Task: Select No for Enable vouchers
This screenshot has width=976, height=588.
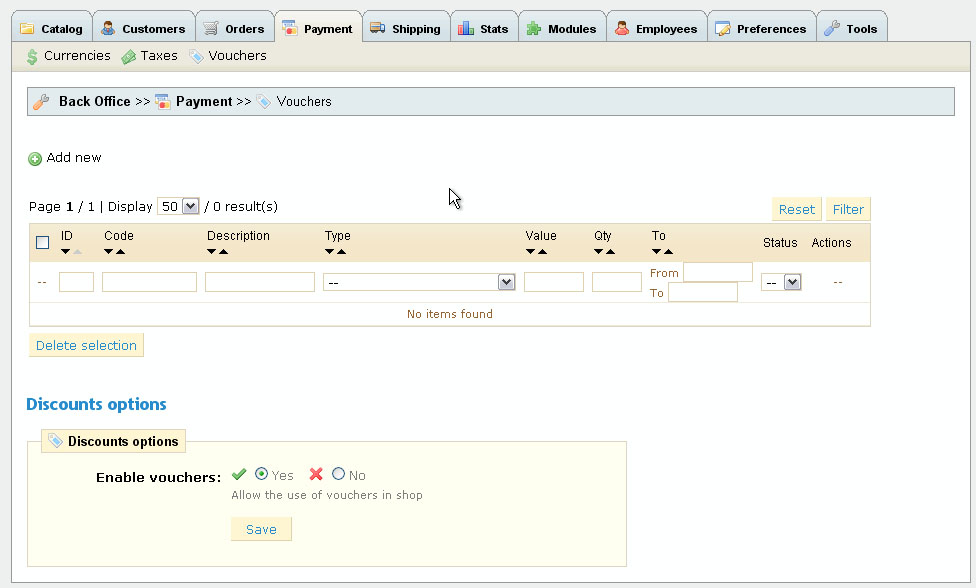Action: coord(338,474)
